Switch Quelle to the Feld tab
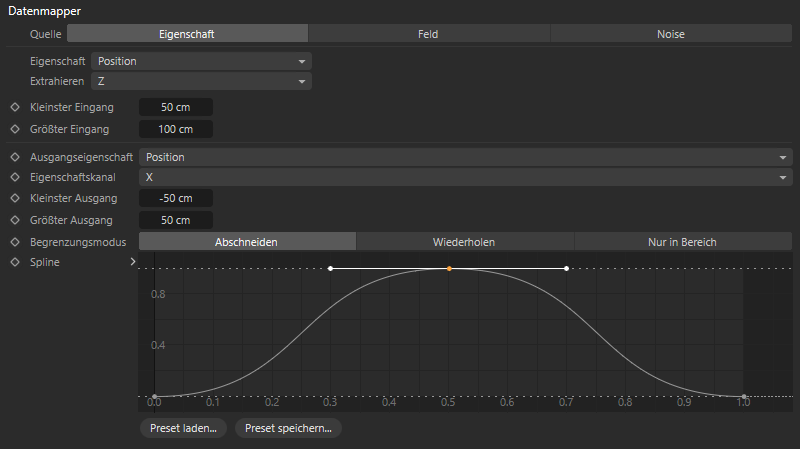 tap(428, 33)
